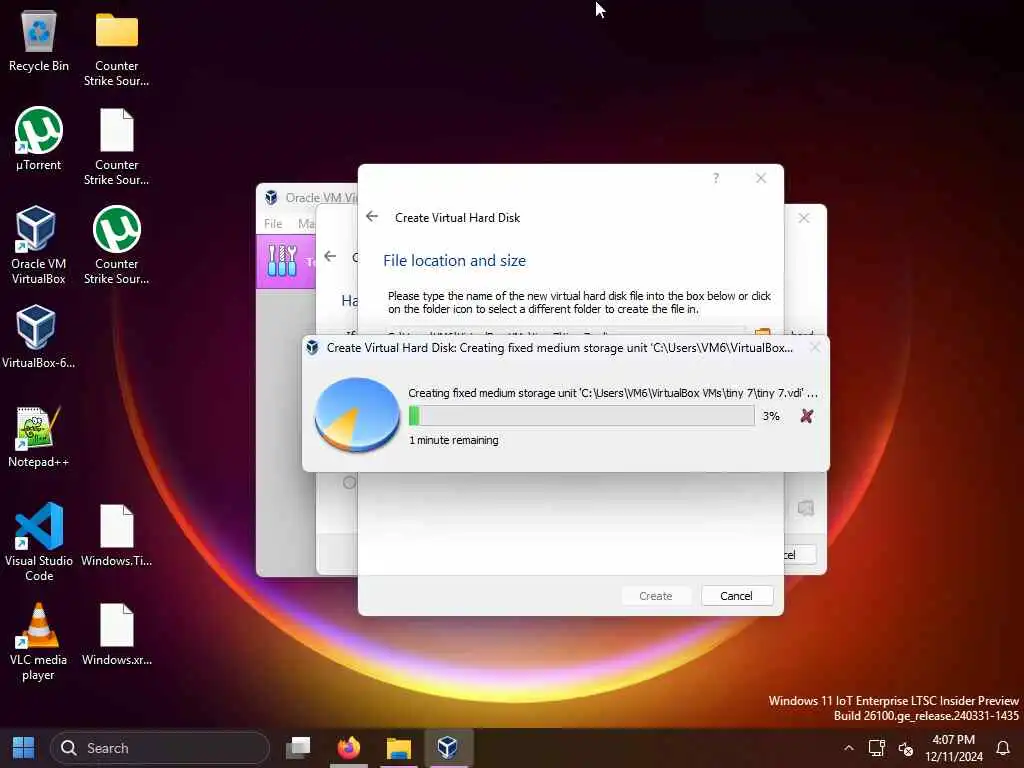Click the muted volume tray icon
Viewport: 1024px width, 768px height.
(x=906, y=748)
